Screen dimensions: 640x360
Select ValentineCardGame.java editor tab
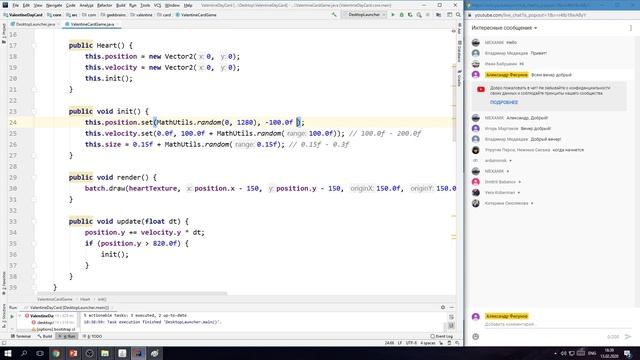92,24
